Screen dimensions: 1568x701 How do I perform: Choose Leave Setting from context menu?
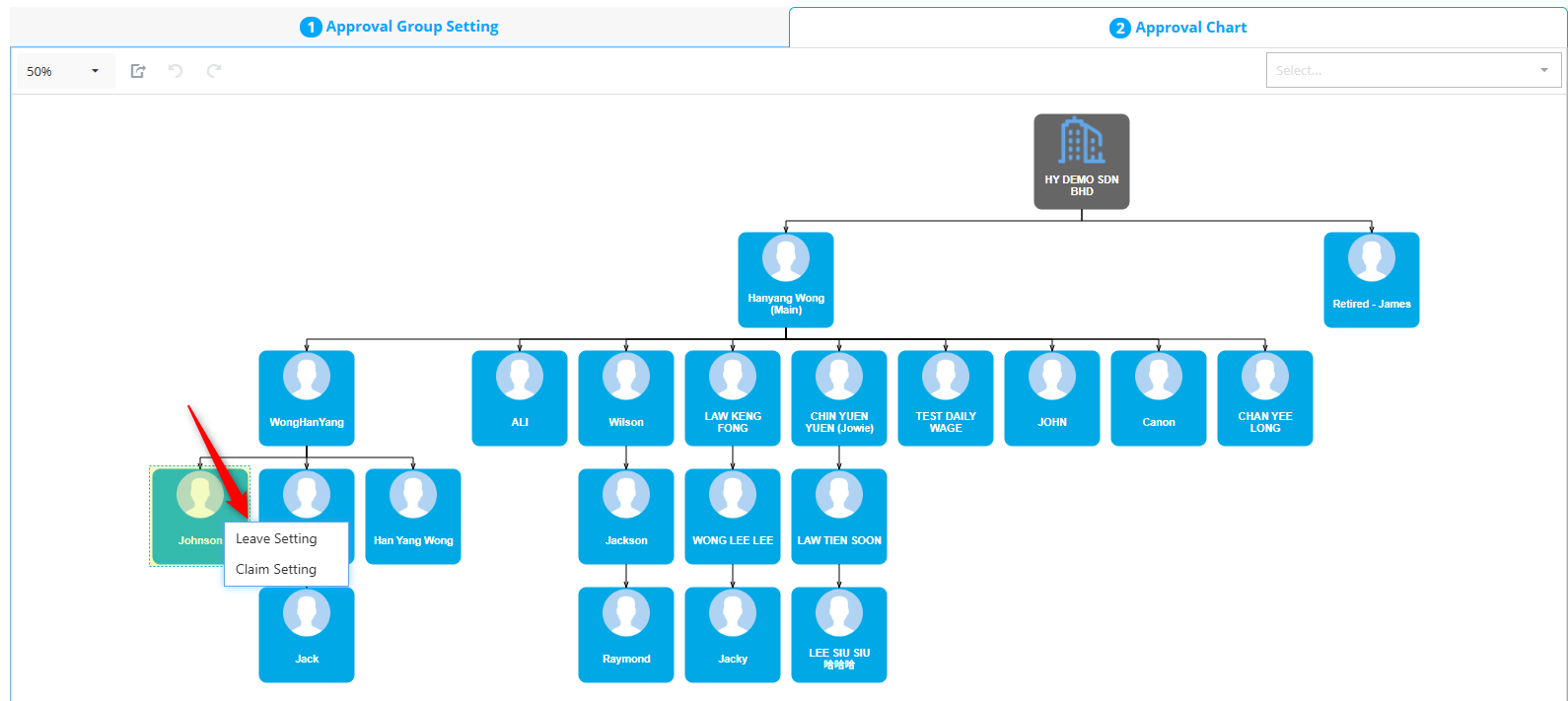tap(286, 538)
